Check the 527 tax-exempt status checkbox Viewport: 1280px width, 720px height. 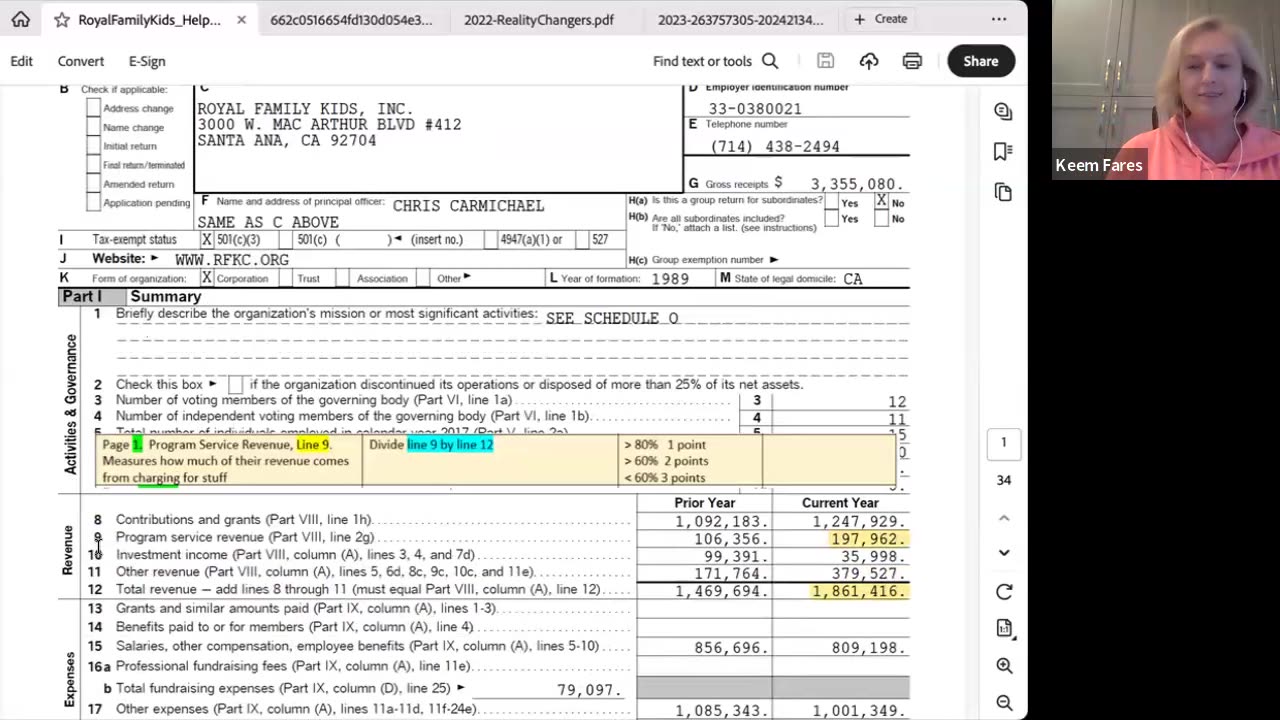coord(580,240)
